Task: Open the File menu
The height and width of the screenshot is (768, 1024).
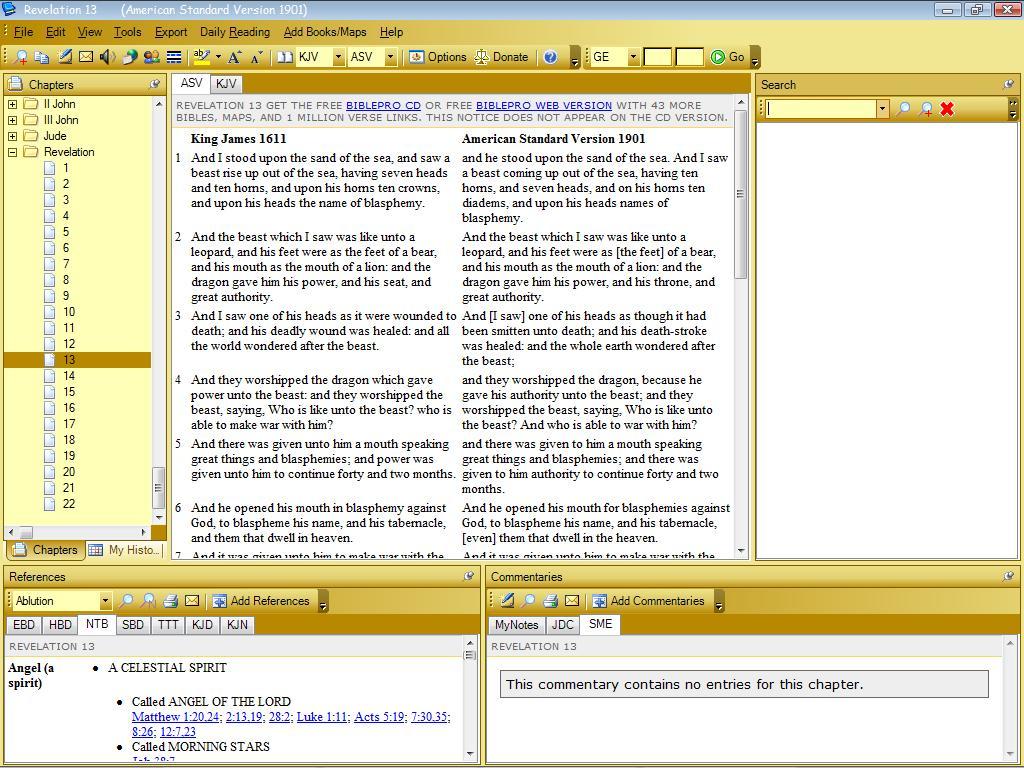Action: click(23, 32)
